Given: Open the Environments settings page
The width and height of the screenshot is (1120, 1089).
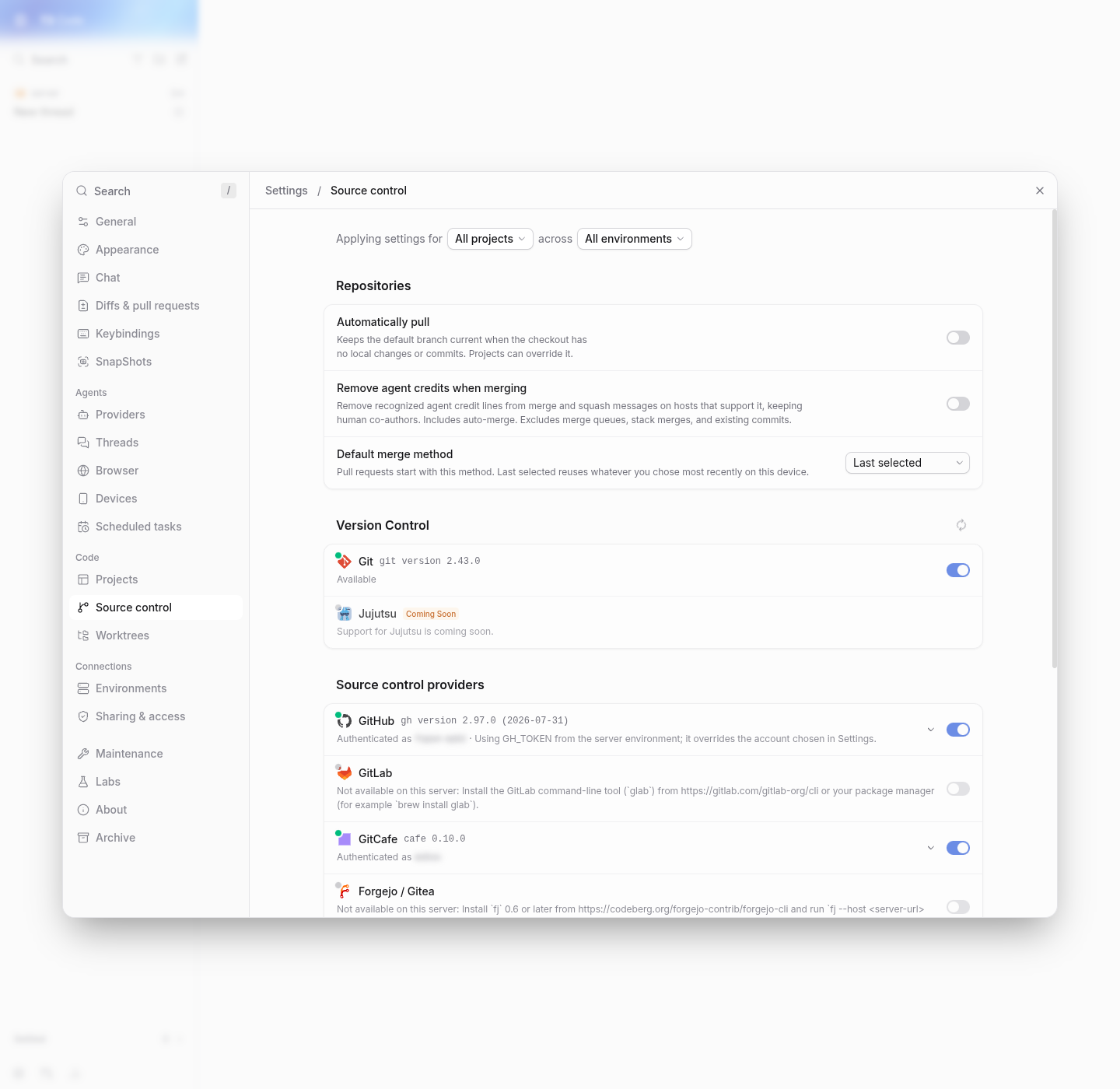Looking at the screenshot, I should (156, 688).
